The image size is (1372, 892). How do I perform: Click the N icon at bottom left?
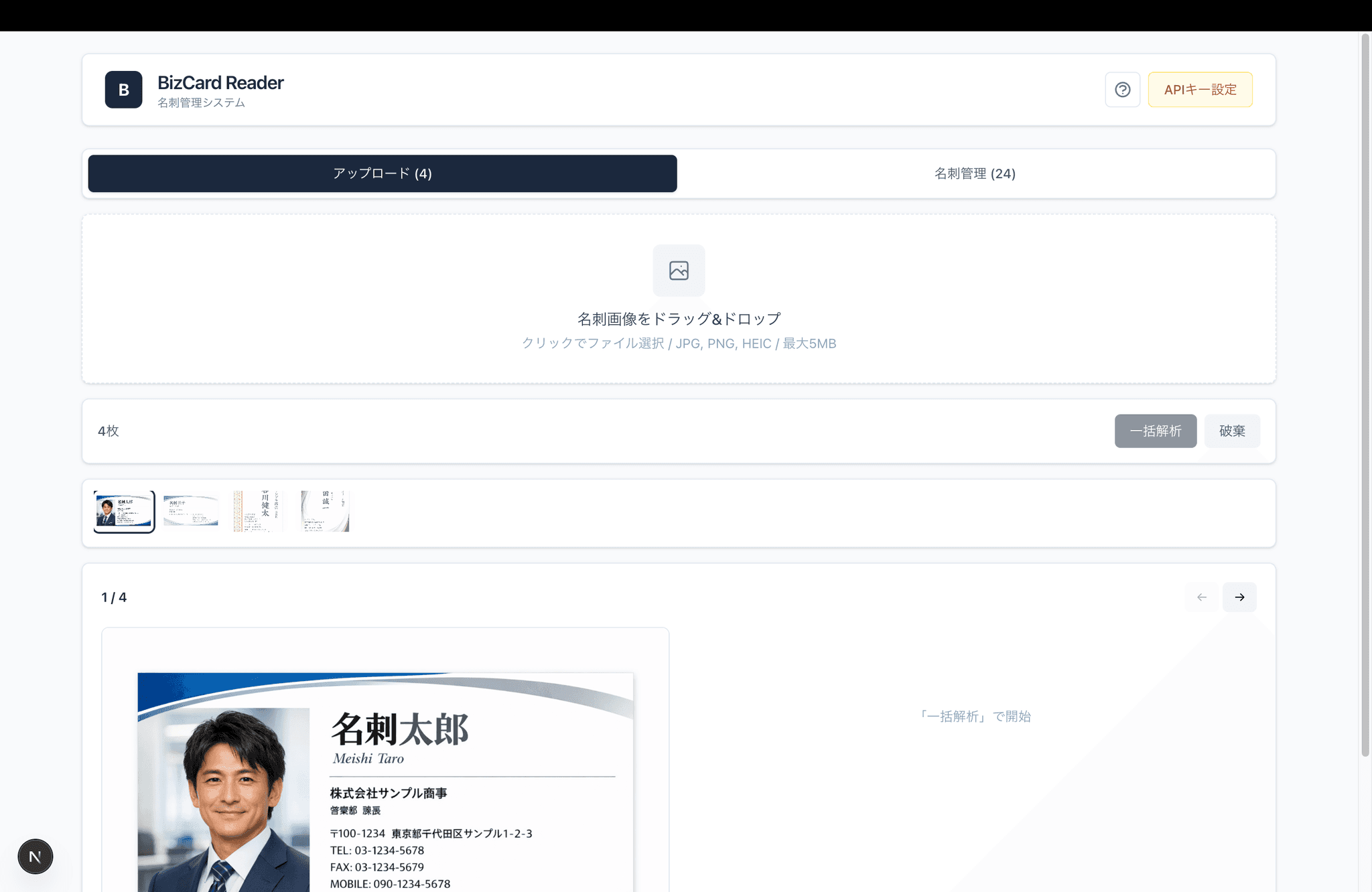tap(35, 856)
